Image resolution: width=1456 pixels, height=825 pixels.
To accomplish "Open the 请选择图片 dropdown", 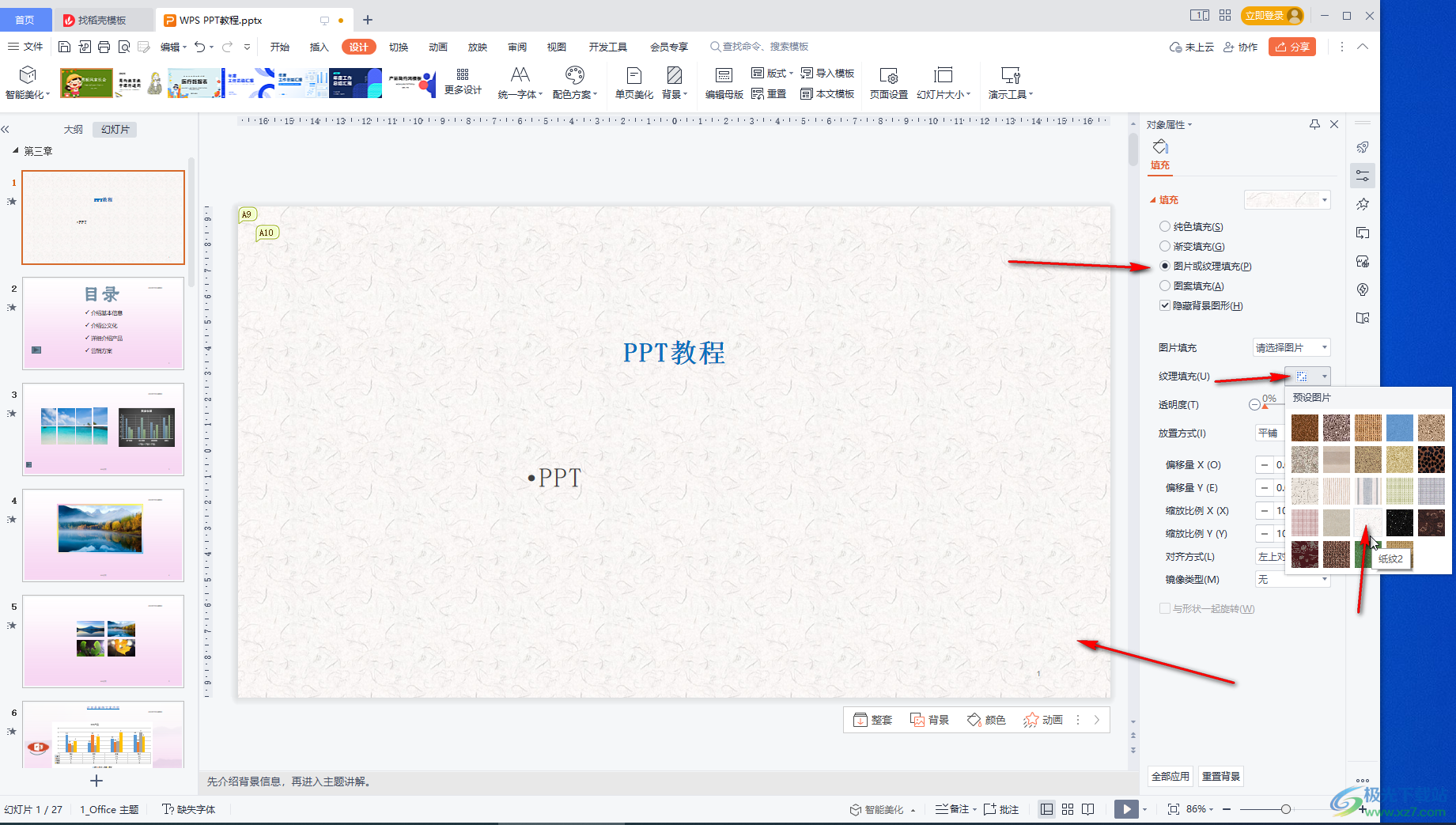I will (1291, 348).
